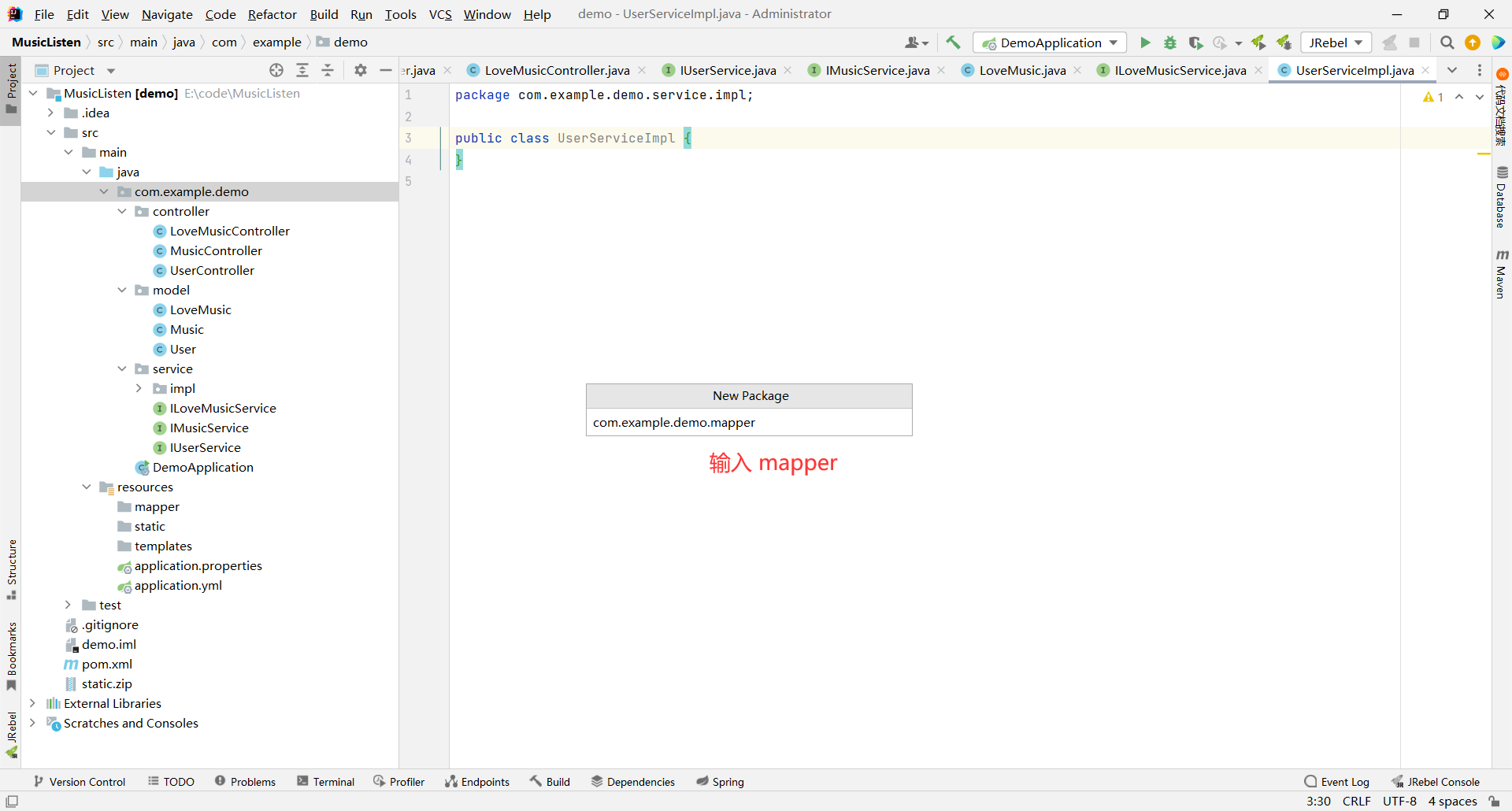Expand the test folder
Image resolution: width=1512 pixels, height=811 pixels.
[x=69, y=605]
